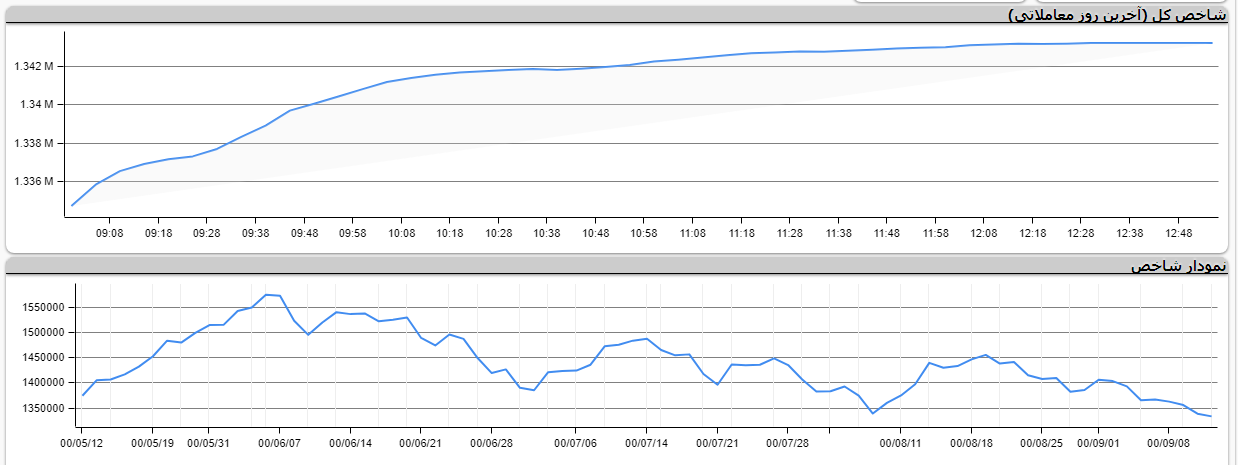1238x465 pixels.
Task: Click the 09:08 time label on intraday chart
Action: (110, 232)
